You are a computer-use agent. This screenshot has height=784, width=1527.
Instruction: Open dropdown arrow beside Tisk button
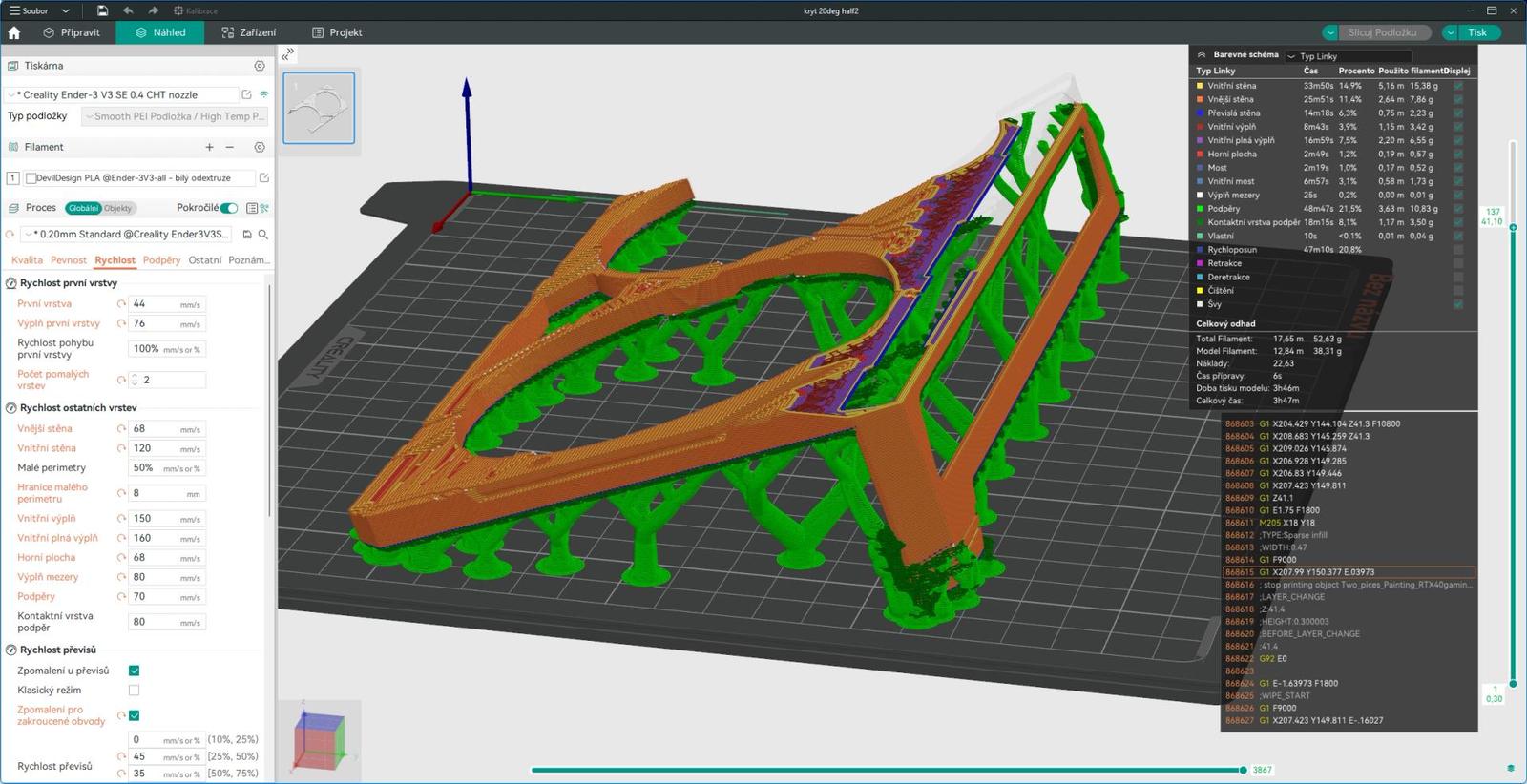point(1450,32)
